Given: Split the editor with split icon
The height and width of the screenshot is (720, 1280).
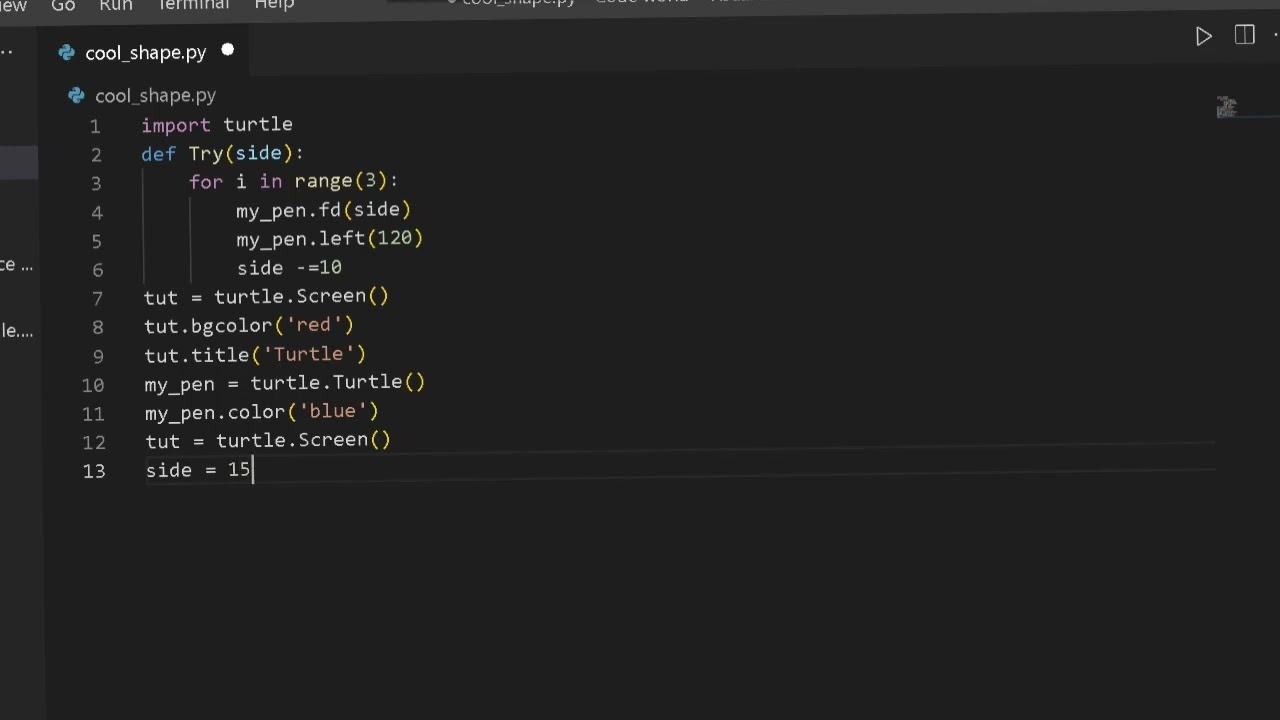Looking at the screenshot, I should coord(1245,36).
